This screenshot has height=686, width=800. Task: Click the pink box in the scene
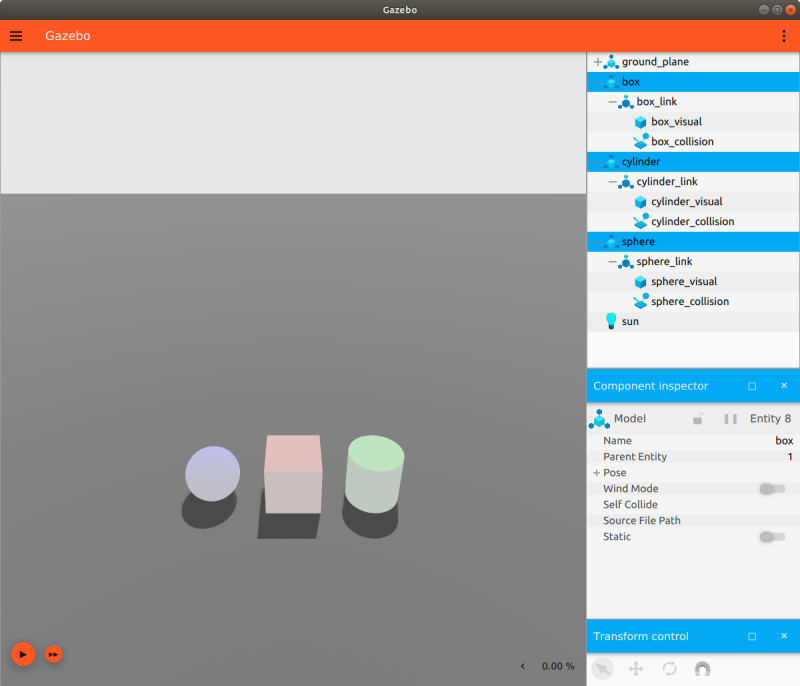pyautogui.click(x=293, y=474)
